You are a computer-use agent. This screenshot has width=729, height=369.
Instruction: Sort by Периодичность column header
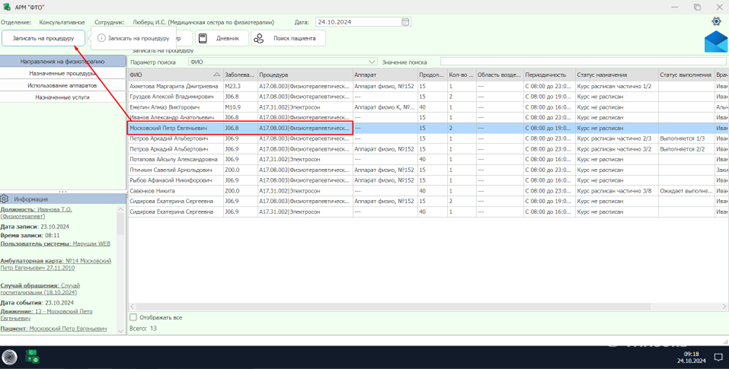pos(549,75)
